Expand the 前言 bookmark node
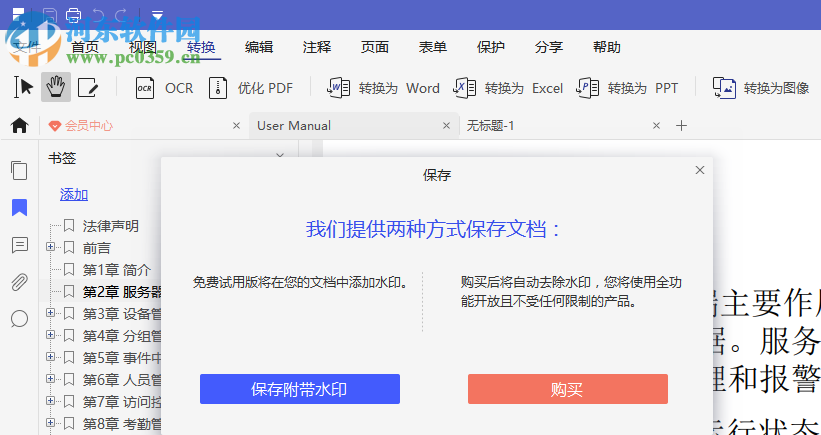Screen dimensions: 821x435 click(51, 247)
